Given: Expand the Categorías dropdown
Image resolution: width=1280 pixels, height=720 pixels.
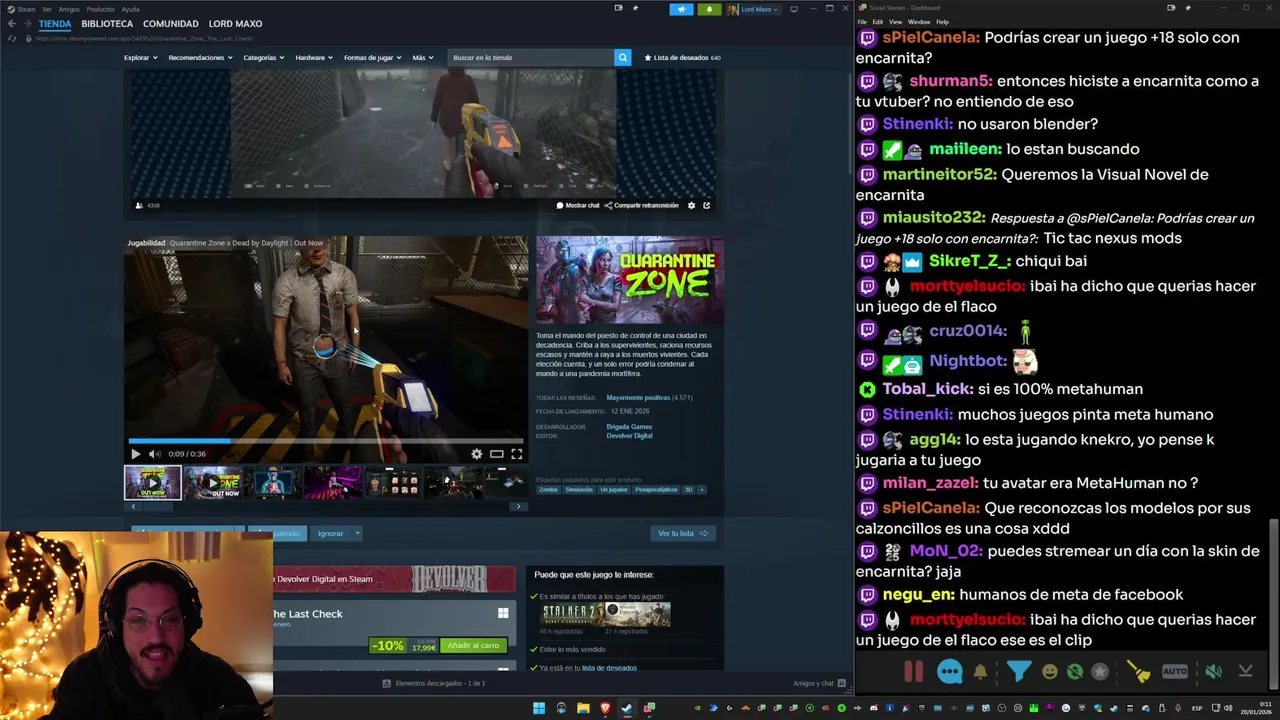Looking at the screenshot, I should (x=264, y=57).
